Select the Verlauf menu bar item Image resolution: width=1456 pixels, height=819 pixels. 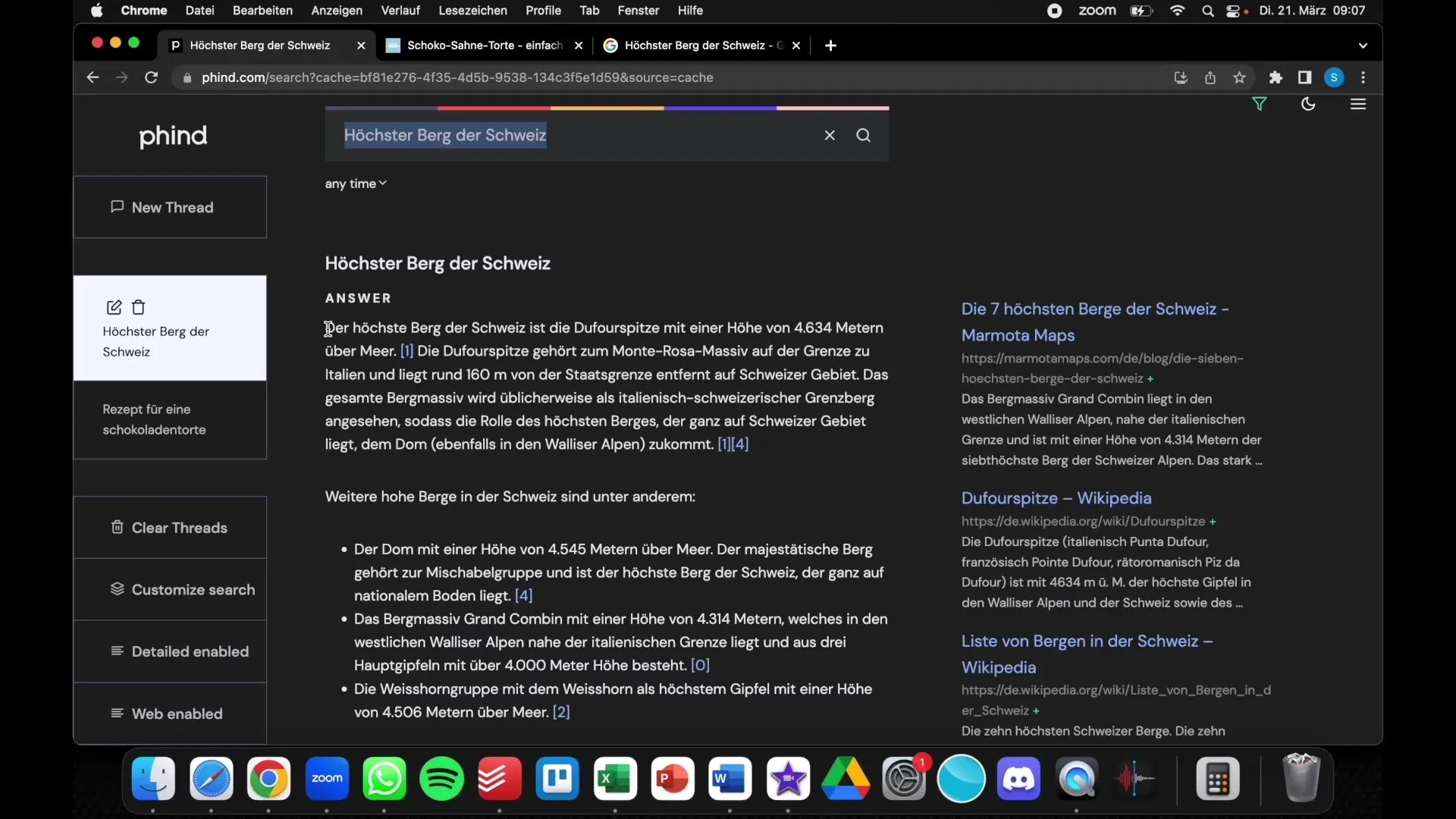pyautogui.click(x=399, y=10)
